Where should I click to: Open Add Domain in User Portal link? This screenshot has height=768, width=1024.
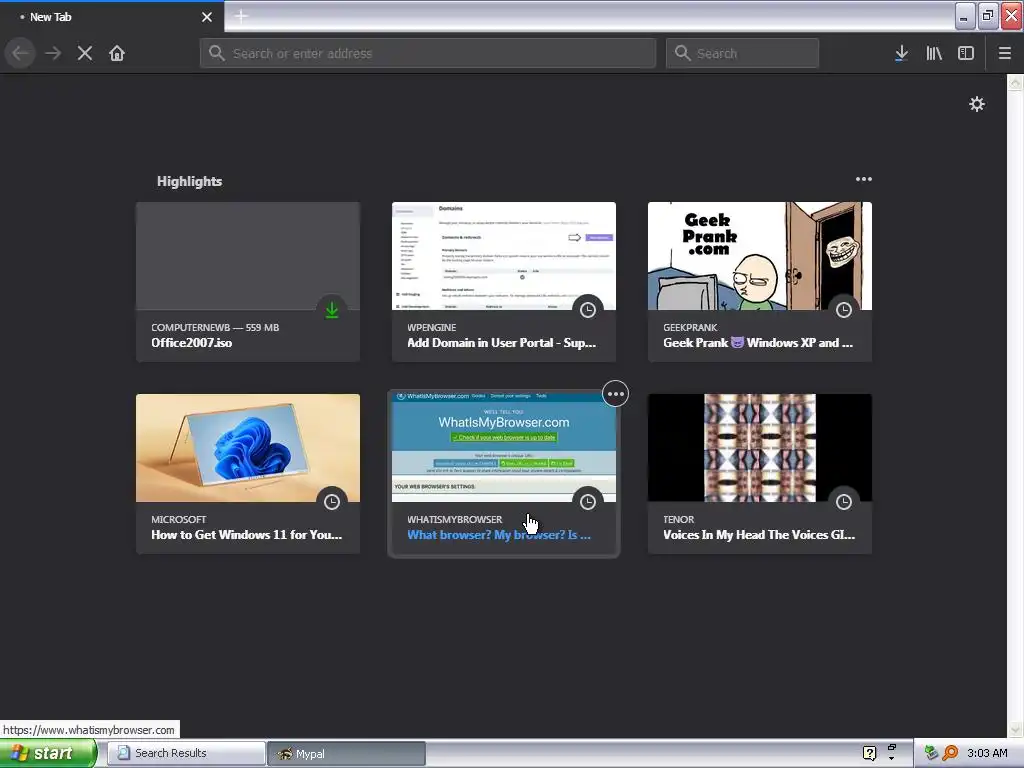[x=502, y=343]
